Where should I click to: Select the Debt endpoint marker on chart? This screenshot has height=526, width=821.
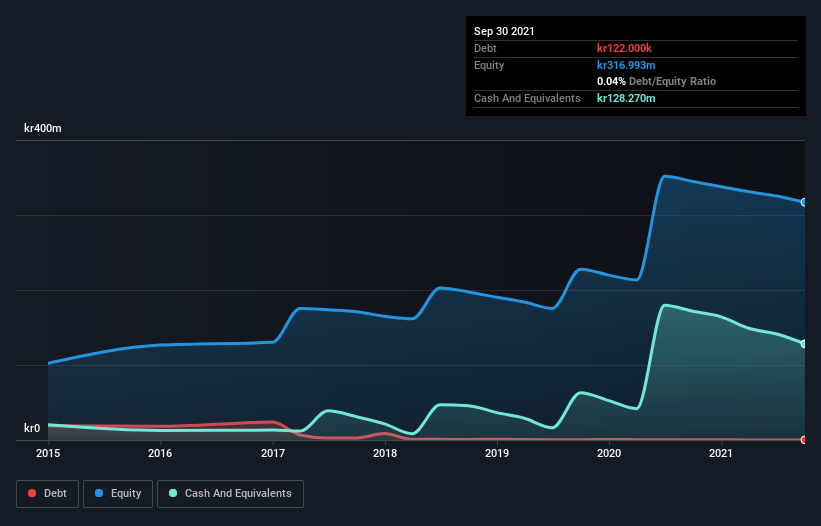click(x=804, y=440)
